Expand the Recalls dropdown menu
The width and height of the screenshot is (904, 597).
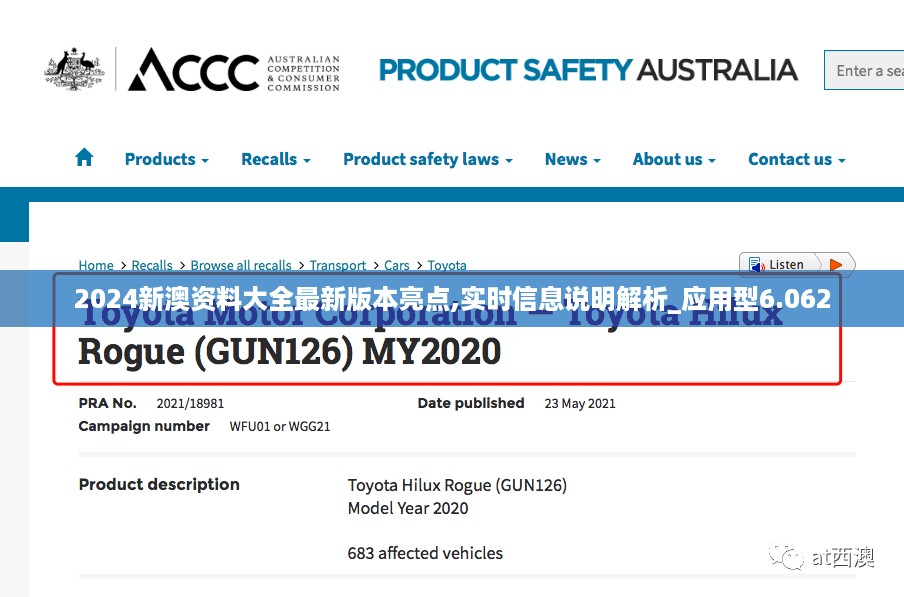[x=275, y=159]
